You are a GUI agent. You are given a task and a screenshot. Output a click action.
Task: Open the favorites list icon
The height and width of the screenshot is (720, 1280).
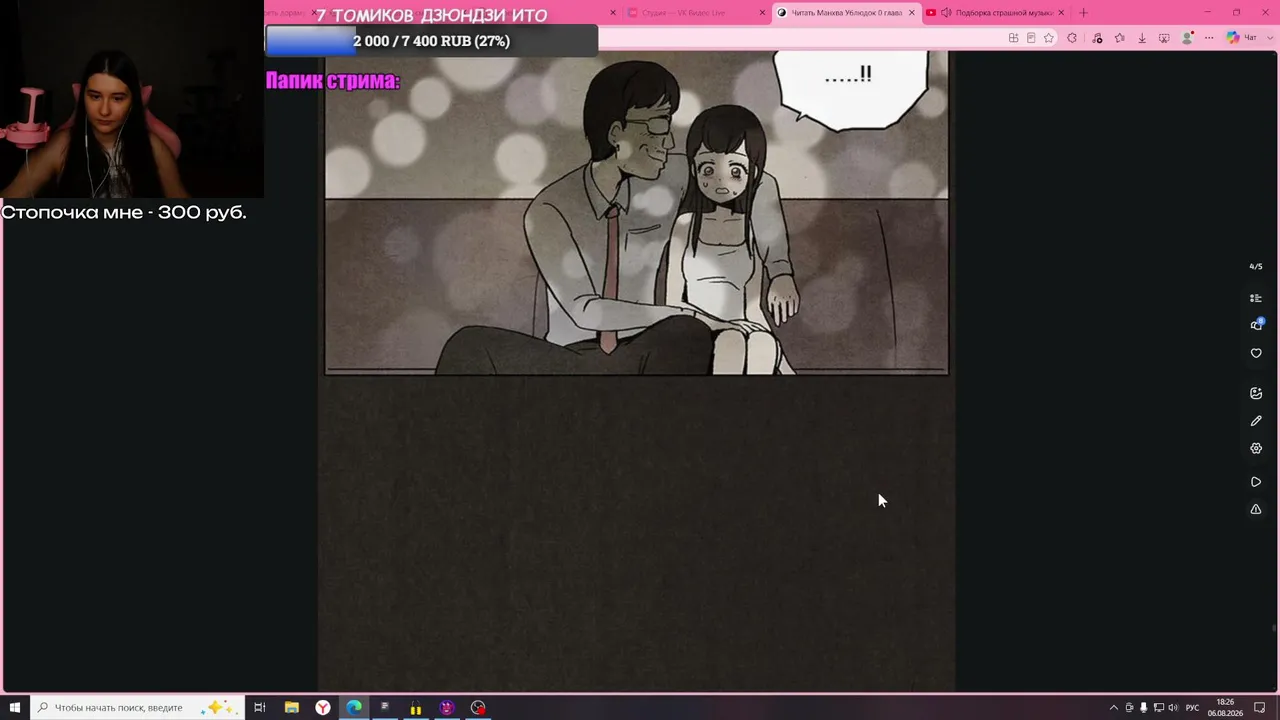(1119, 38)
